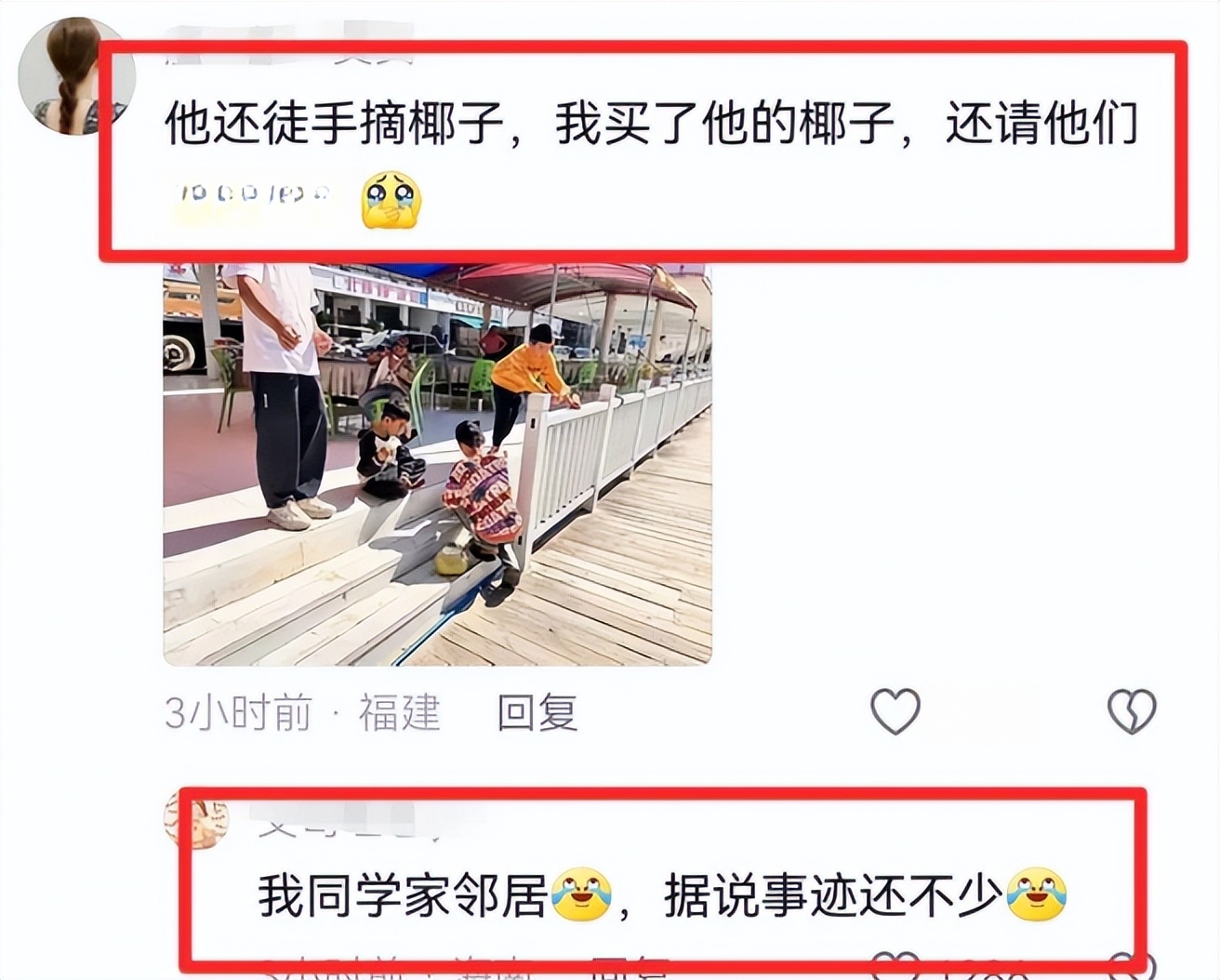Tap the tearful emoji in first comment

(x=391, y=200)
